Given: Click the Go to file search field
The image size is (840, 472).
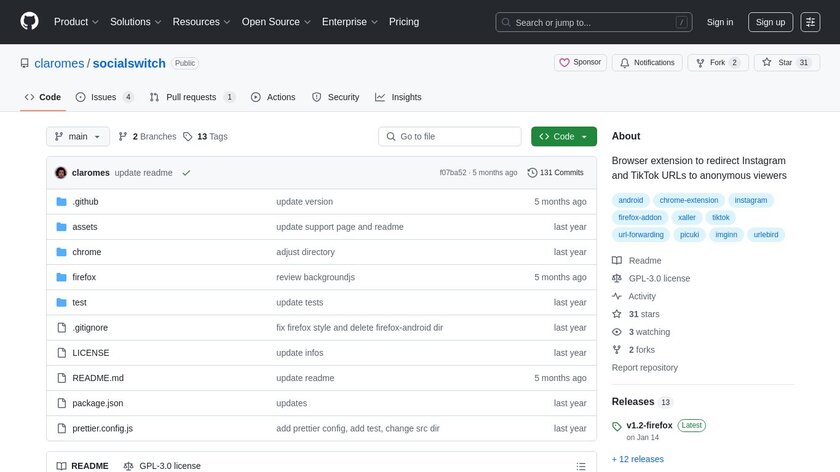Looking at the screenshot, I should point(450,136).
